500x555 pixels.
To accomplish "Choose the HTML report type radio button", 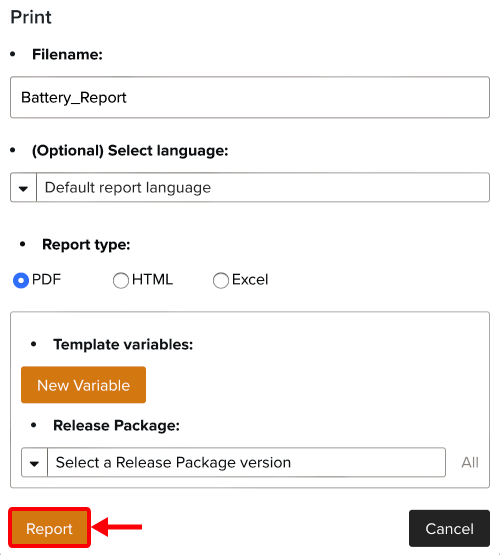I will tap(121, 280).
